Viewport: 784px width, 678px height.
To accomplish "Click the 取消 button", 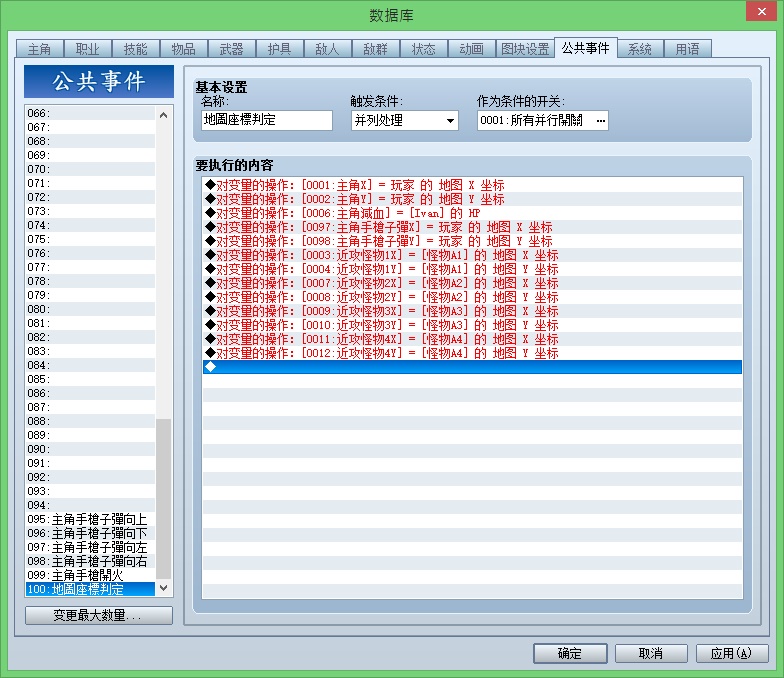I will click(651, 654).
